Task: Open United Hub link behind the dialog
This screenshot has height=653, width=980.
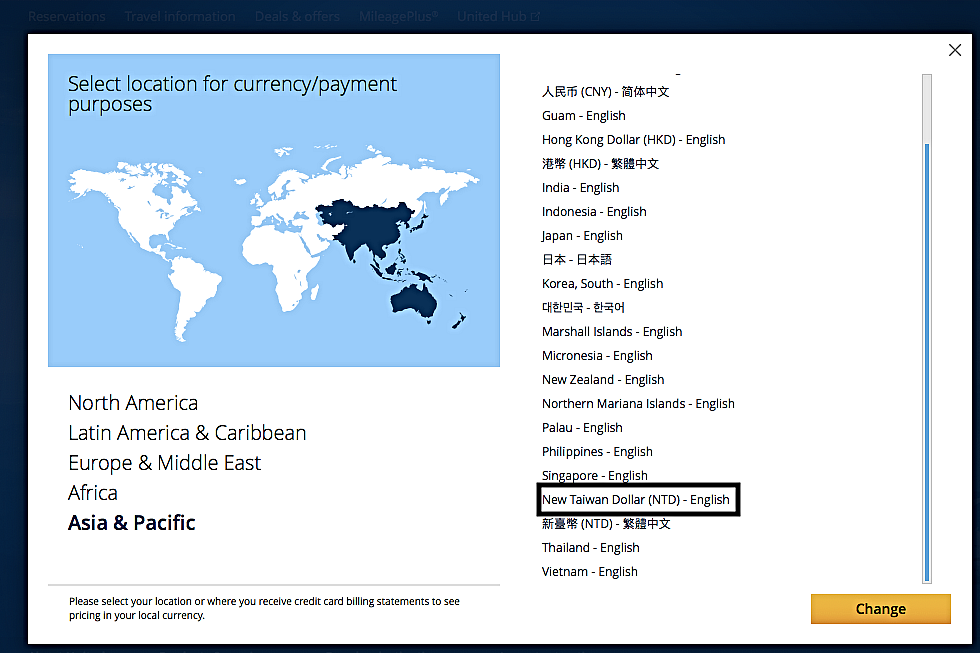Action: pos(498,16)
